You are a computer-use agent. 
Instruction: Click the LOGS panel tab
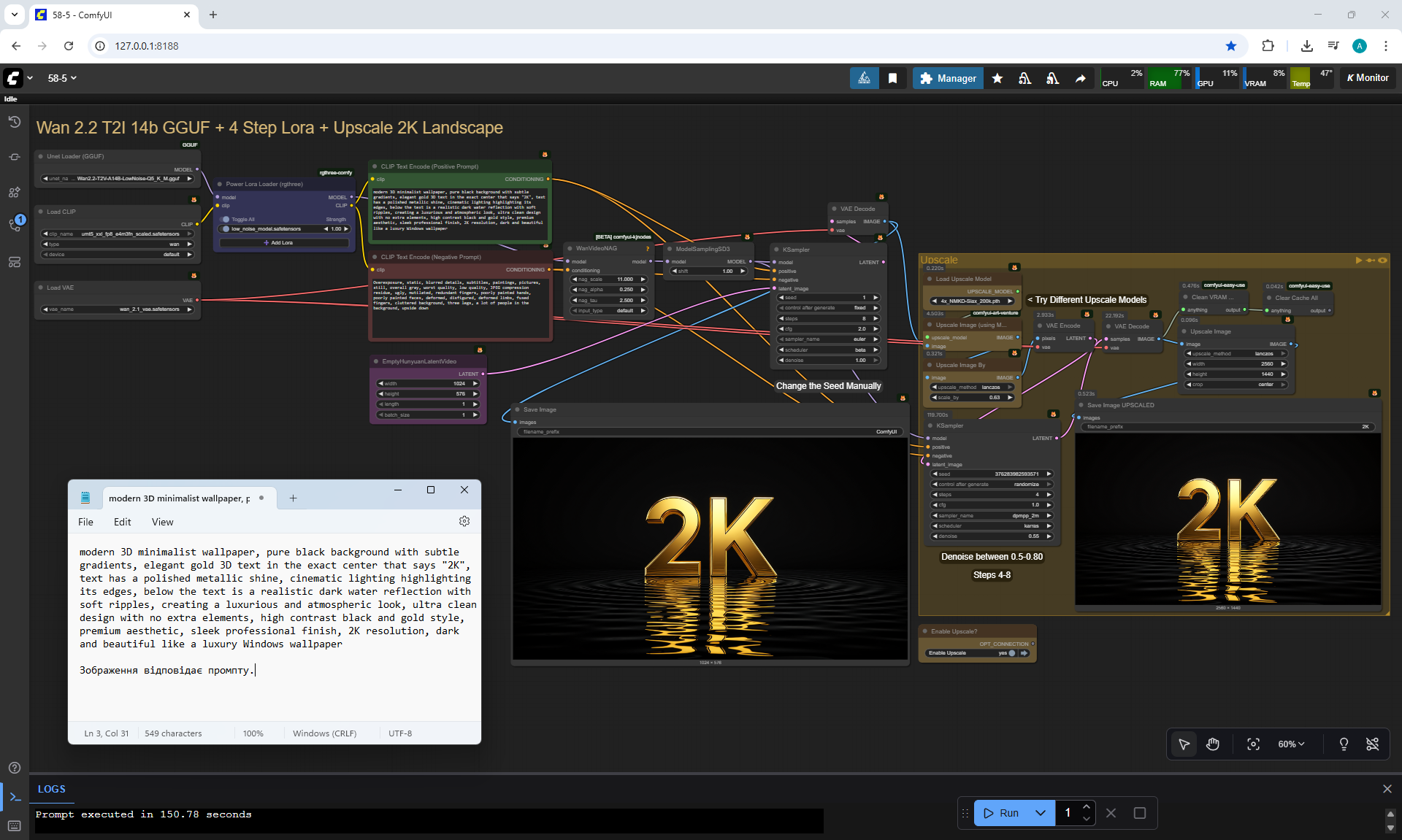pos(52,789)
